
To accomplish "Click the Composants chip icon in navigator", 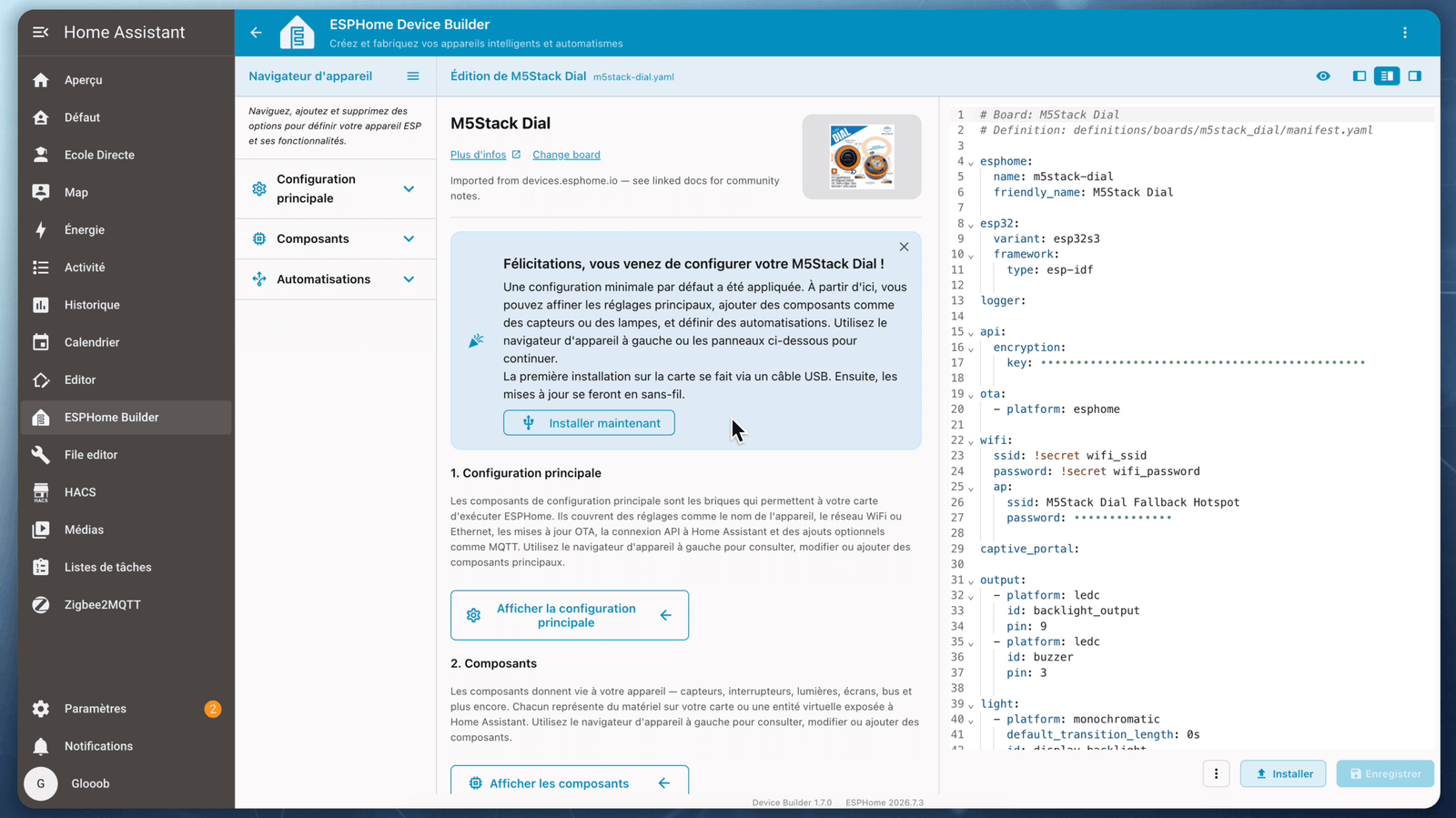I will 259,239.
